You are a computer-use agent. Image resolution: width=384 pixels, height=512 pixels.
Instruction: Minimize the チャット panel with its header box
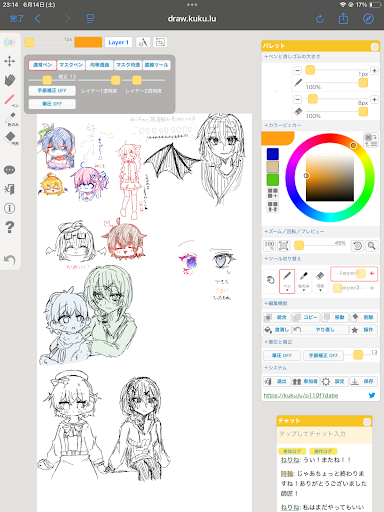tap(367, 422)
